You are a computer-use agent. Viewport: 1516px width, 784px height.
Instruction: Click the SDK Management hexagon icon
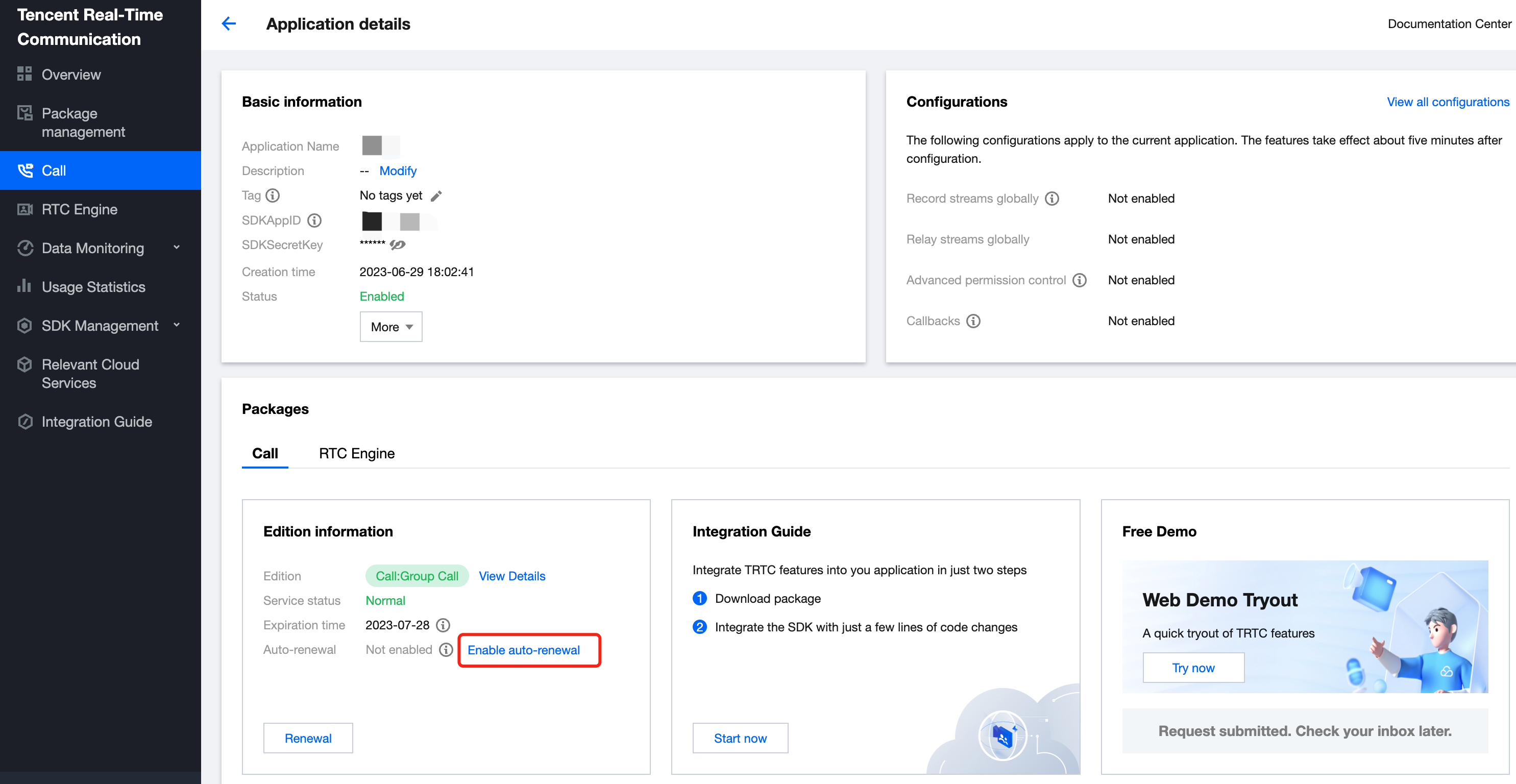point(25,326)
